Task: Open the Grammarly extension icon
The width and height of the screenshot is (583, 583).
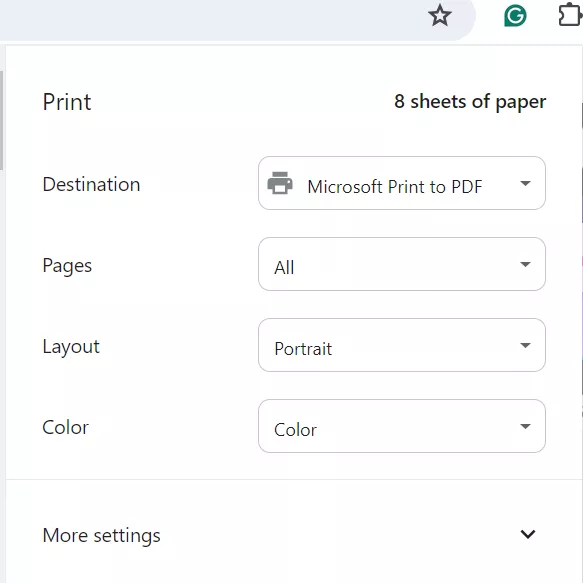Action: (x=515, y=16)
